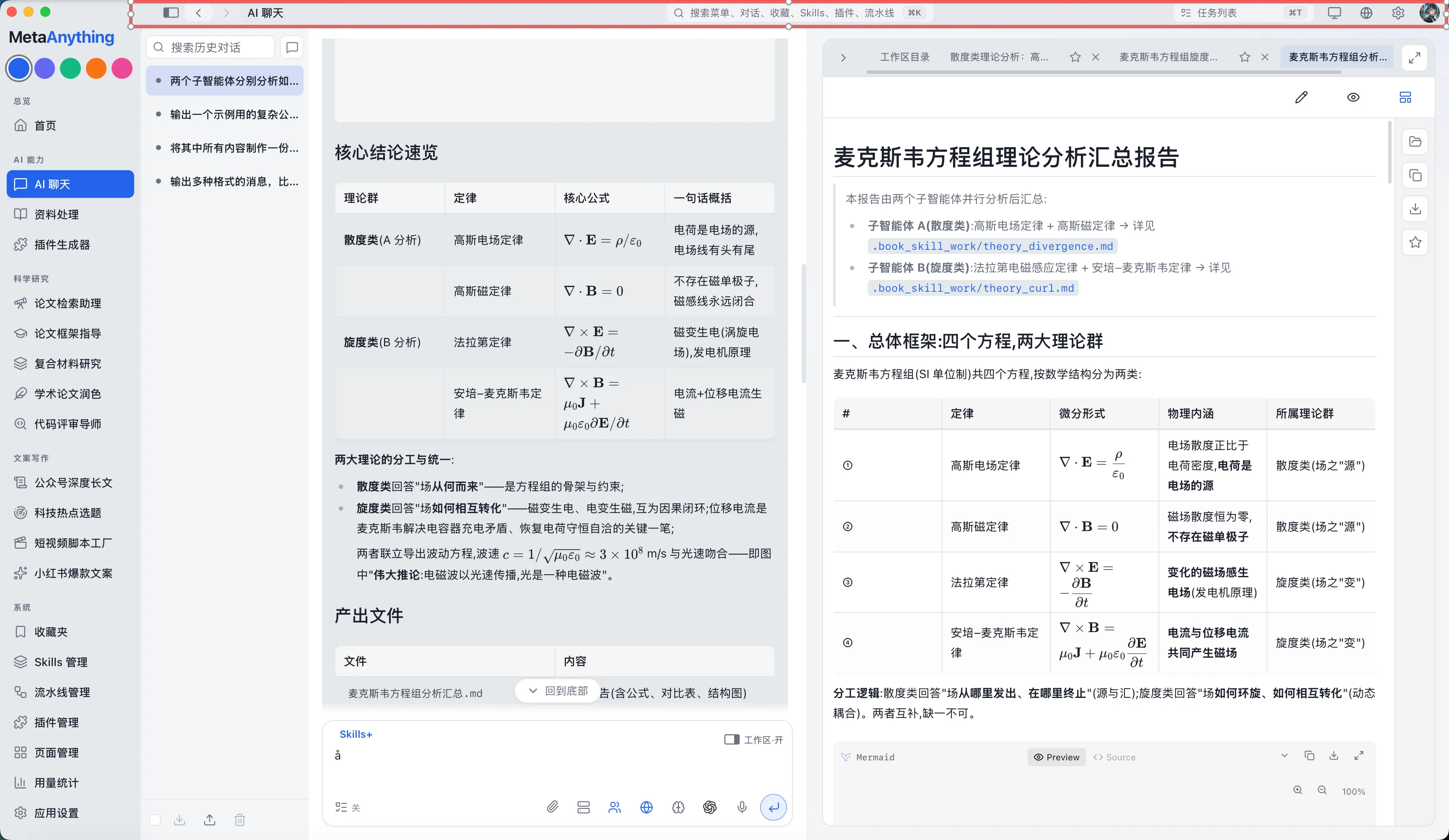Toggle the sidebar panel icon

(171, 13)
